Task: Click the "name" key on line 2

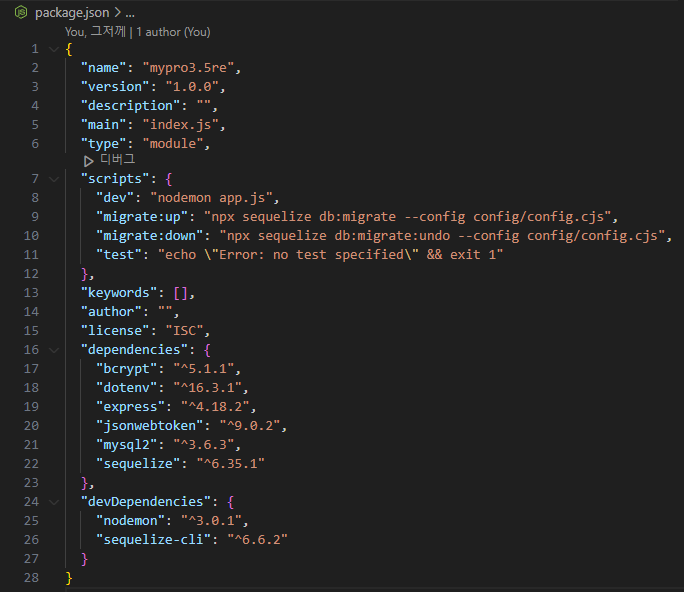Action: 104,68
